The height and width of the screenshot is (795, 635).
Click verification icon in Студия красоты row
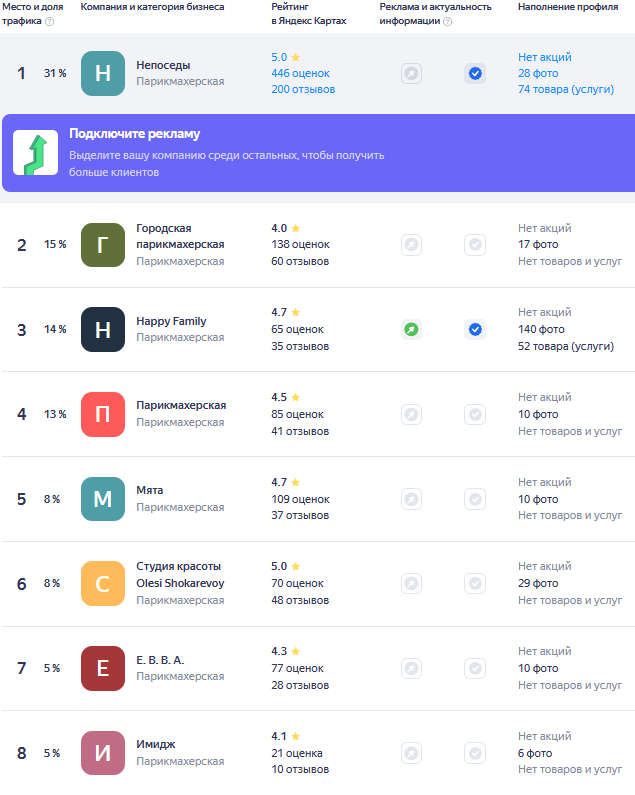coord(475,584)
